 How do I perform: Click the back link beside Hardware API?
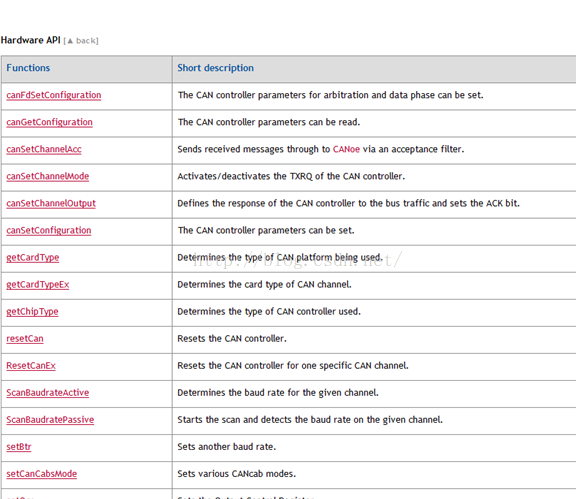81,41
